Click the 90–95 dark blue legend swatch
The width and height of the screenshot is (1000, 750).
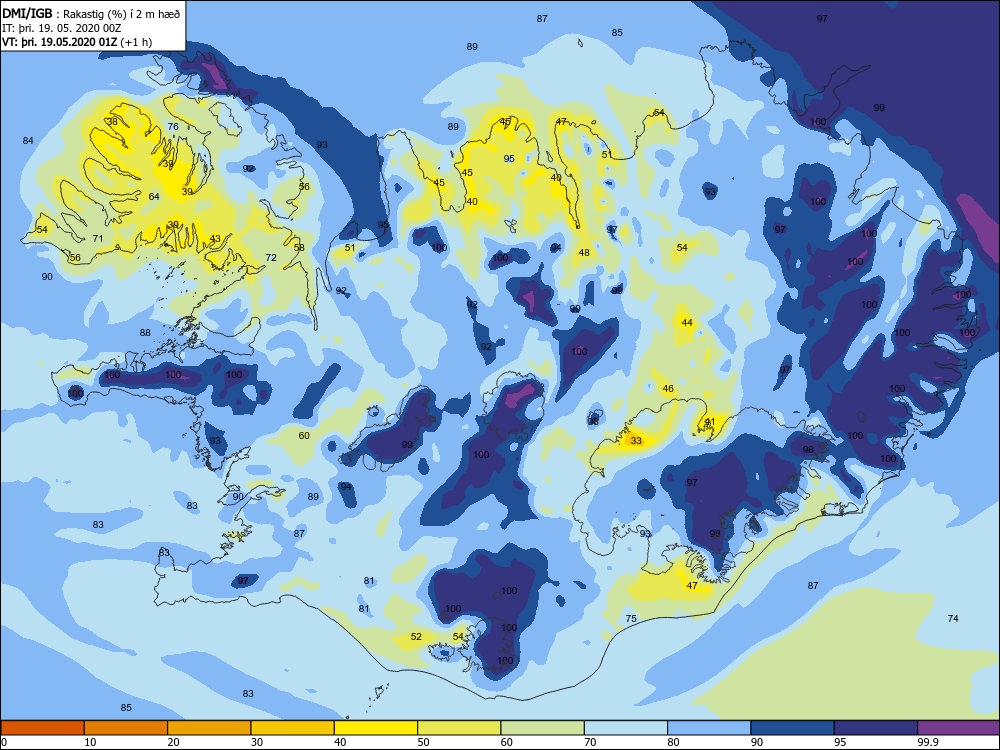[x=793, y=728]
